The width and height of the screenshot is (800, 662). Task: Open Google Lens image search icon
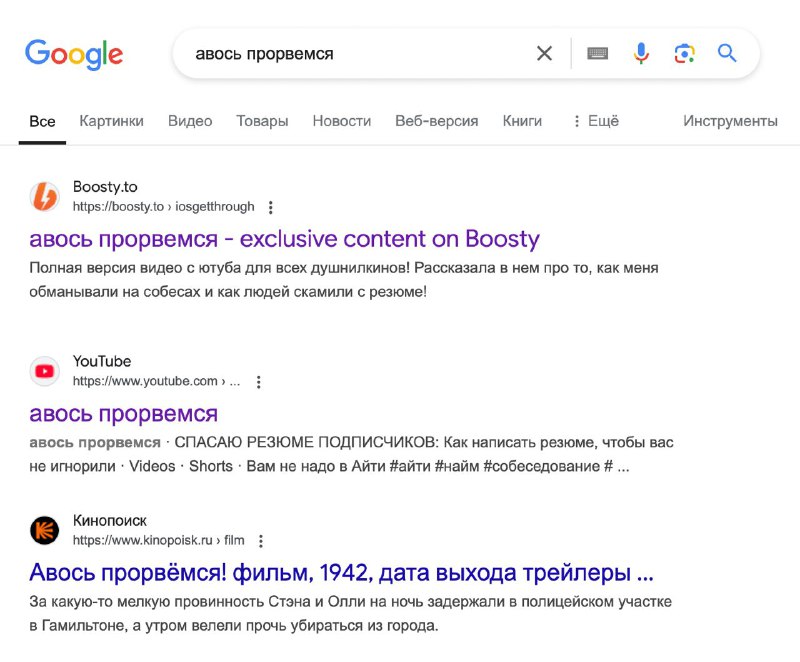pos(684,53)
